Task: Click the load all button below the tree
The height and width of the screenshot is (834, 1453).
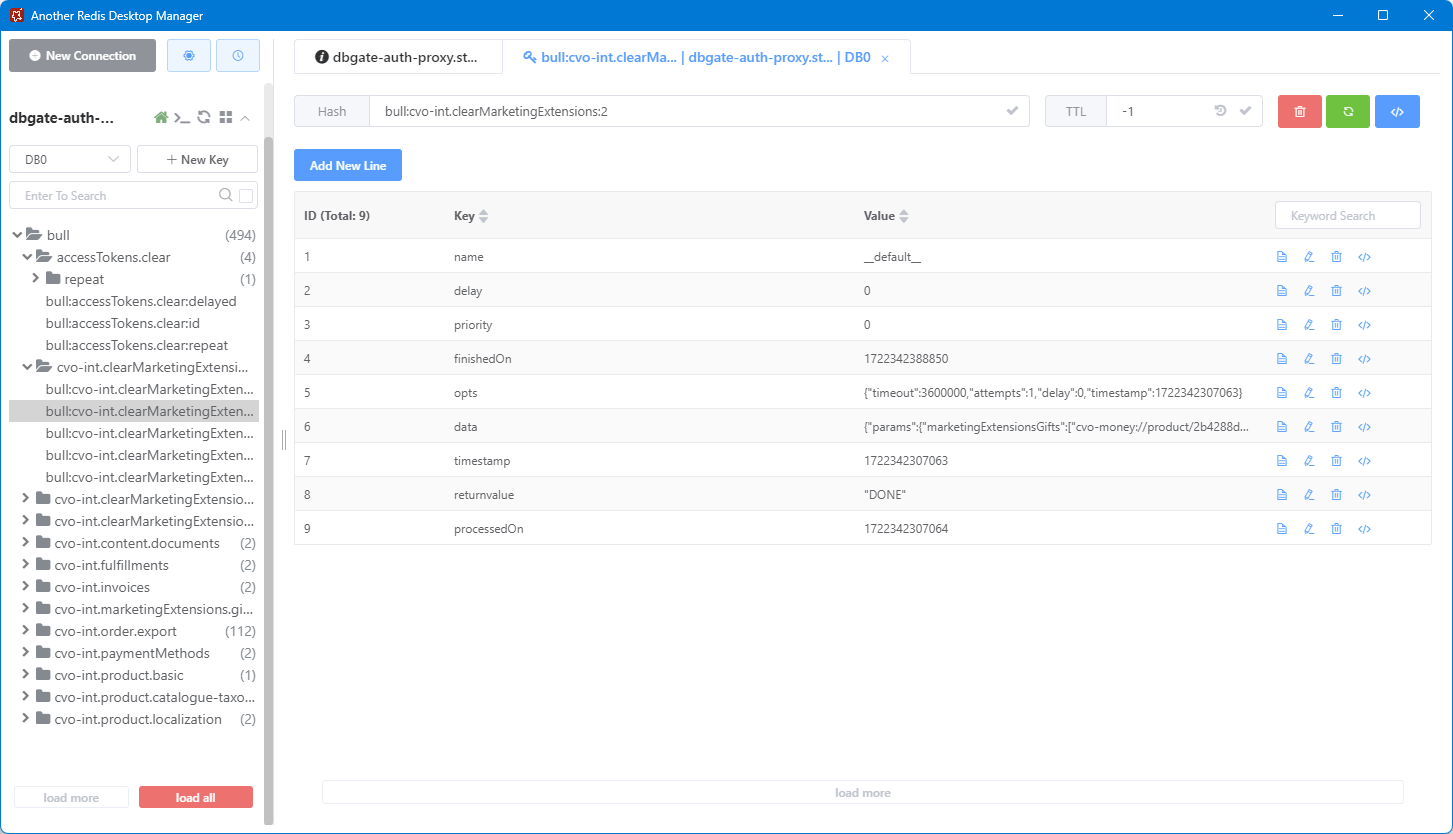Action: pyautogui.click(x=195, y=796)
